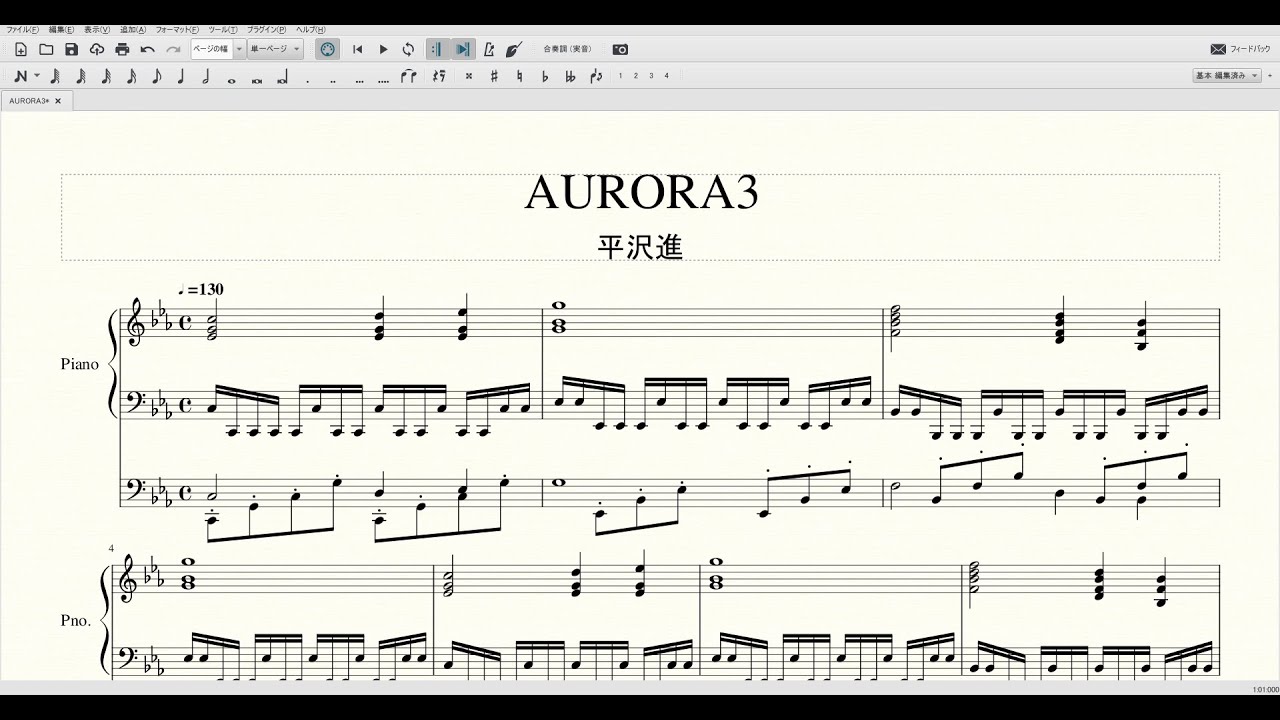Apply a double flat accidental
Screen dimensions: 1280x720
(570, 76)
